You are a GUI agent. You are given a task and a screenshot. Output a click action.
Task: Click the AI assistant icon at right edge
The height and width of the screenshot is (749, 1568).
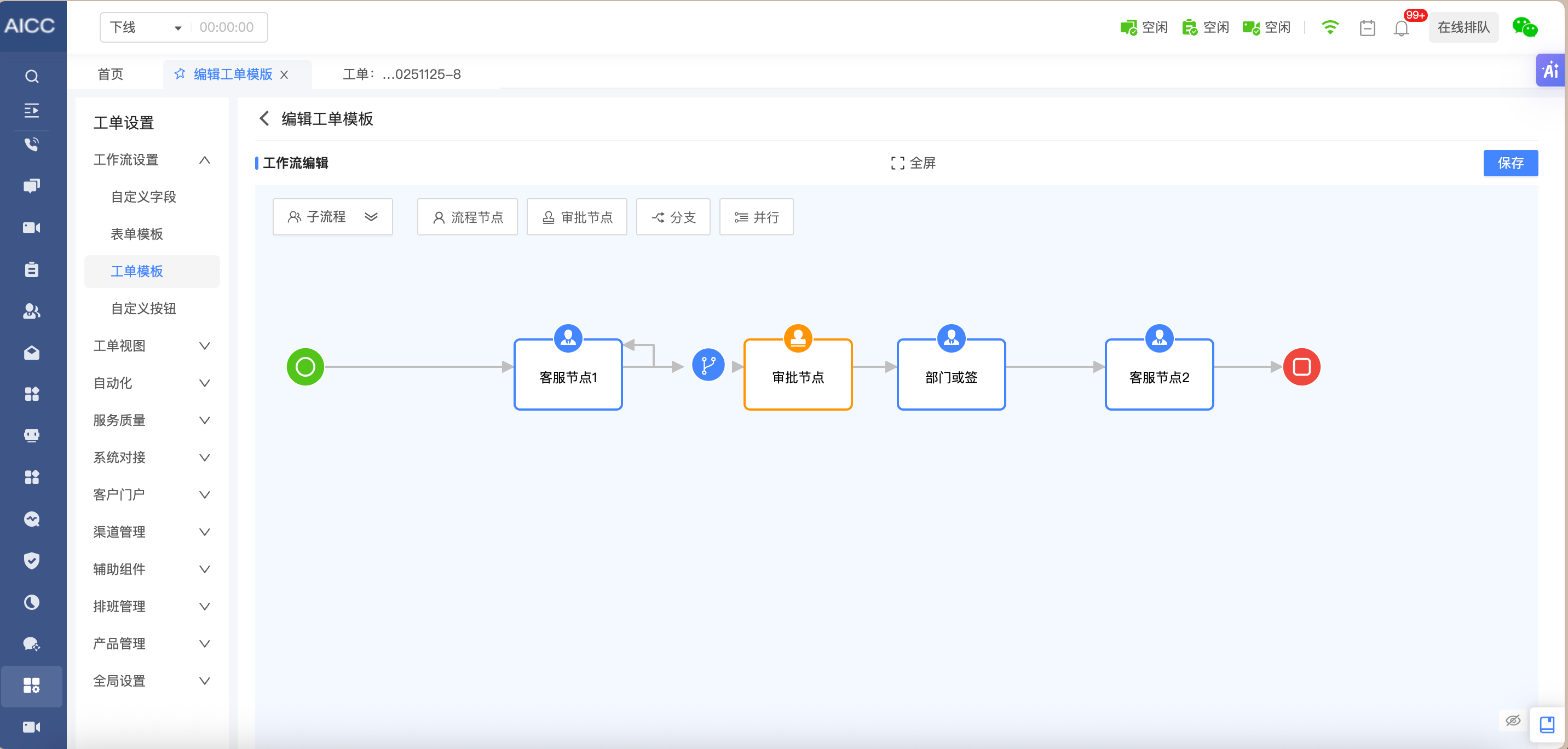pyautogui.click(x=1550, y=71)
